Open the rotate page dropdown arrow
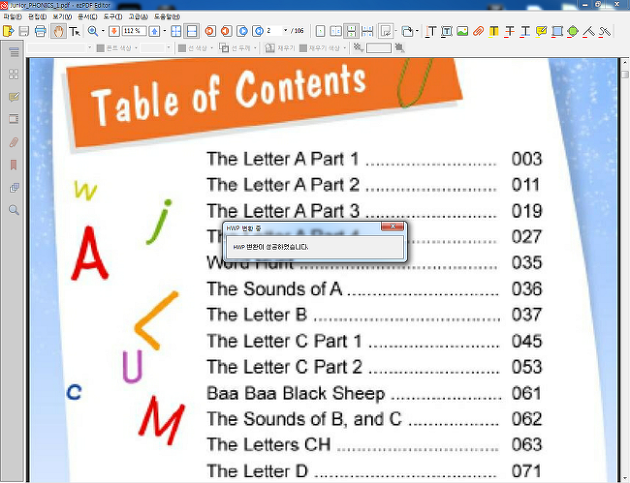This screenshot has width=630, height=483. pyautogui.click(x=417, y=31)
